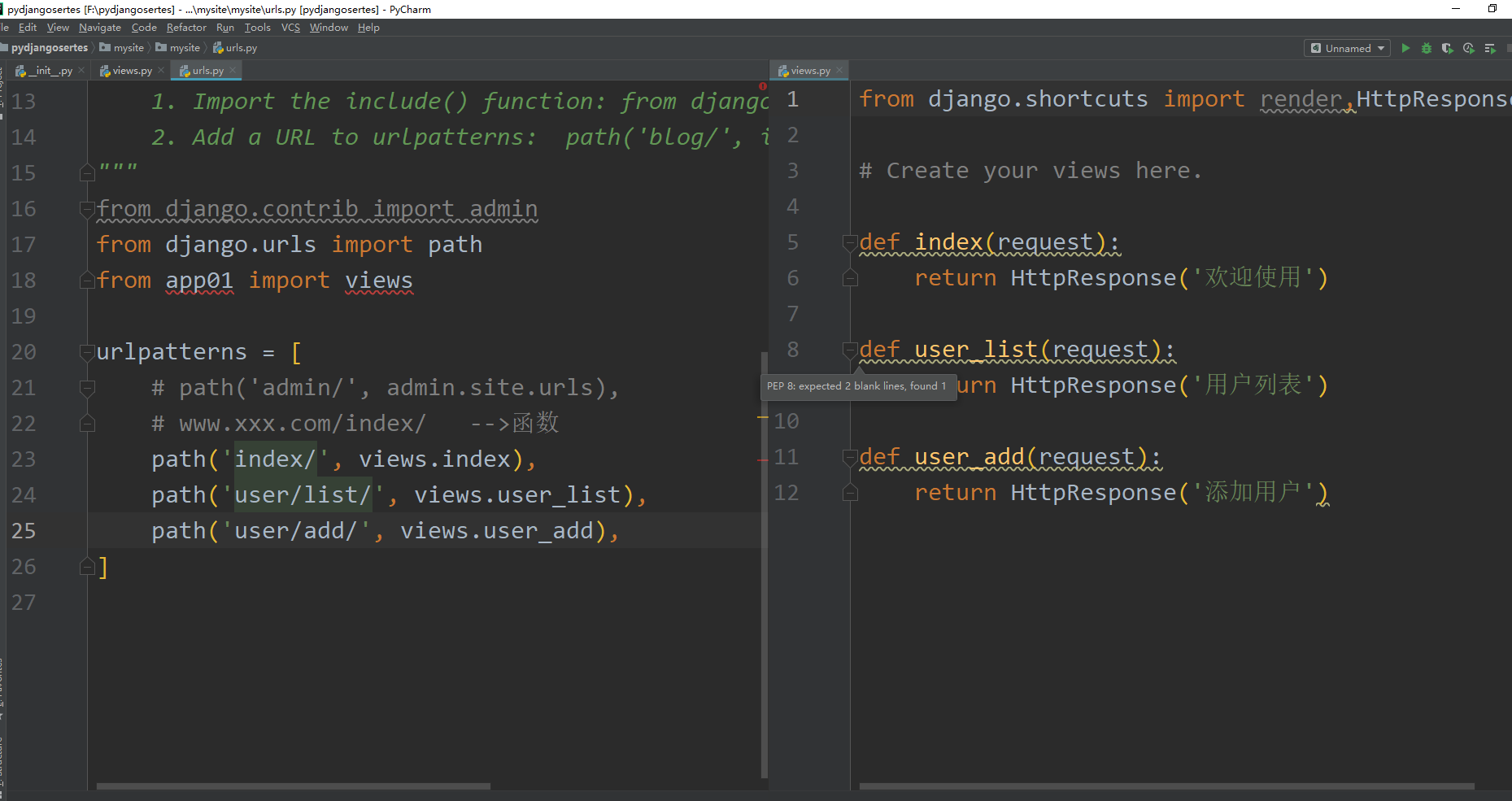Toggle the comment fold marker at line 21
This screenshot has height=801, width=1512.
click(x=88, y=388)
